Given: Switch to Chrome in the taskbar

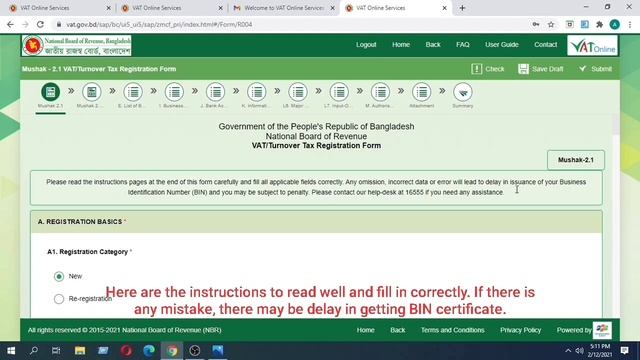Looking at the screenshot, I should [172, 351].
